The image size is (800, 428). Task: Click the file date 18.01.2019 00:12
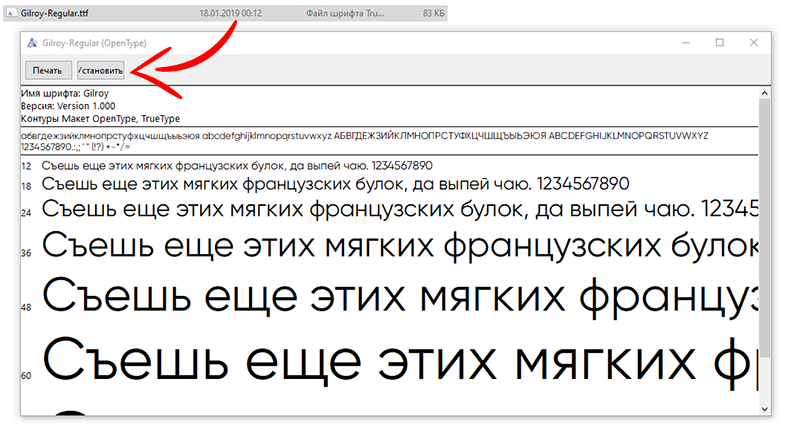tap(233, 14)
